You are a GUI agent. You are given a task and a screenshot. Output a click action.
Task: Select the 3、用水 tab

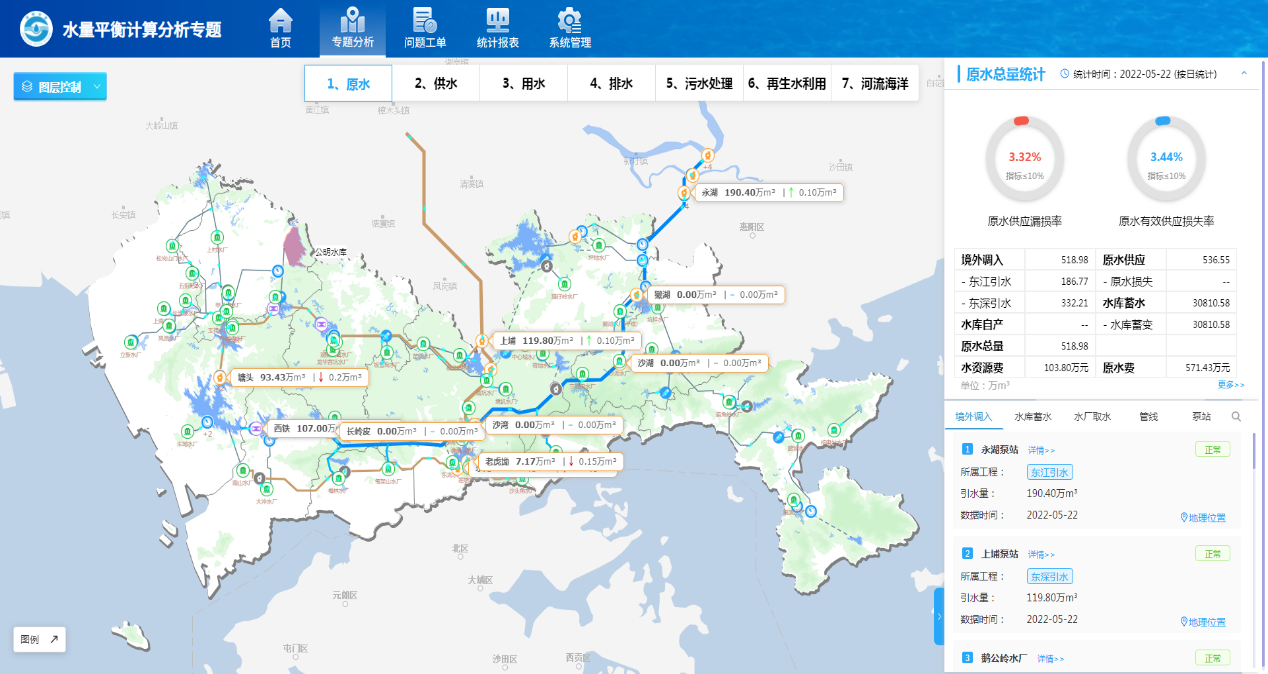pyautogui.click(x=524, y=84)
